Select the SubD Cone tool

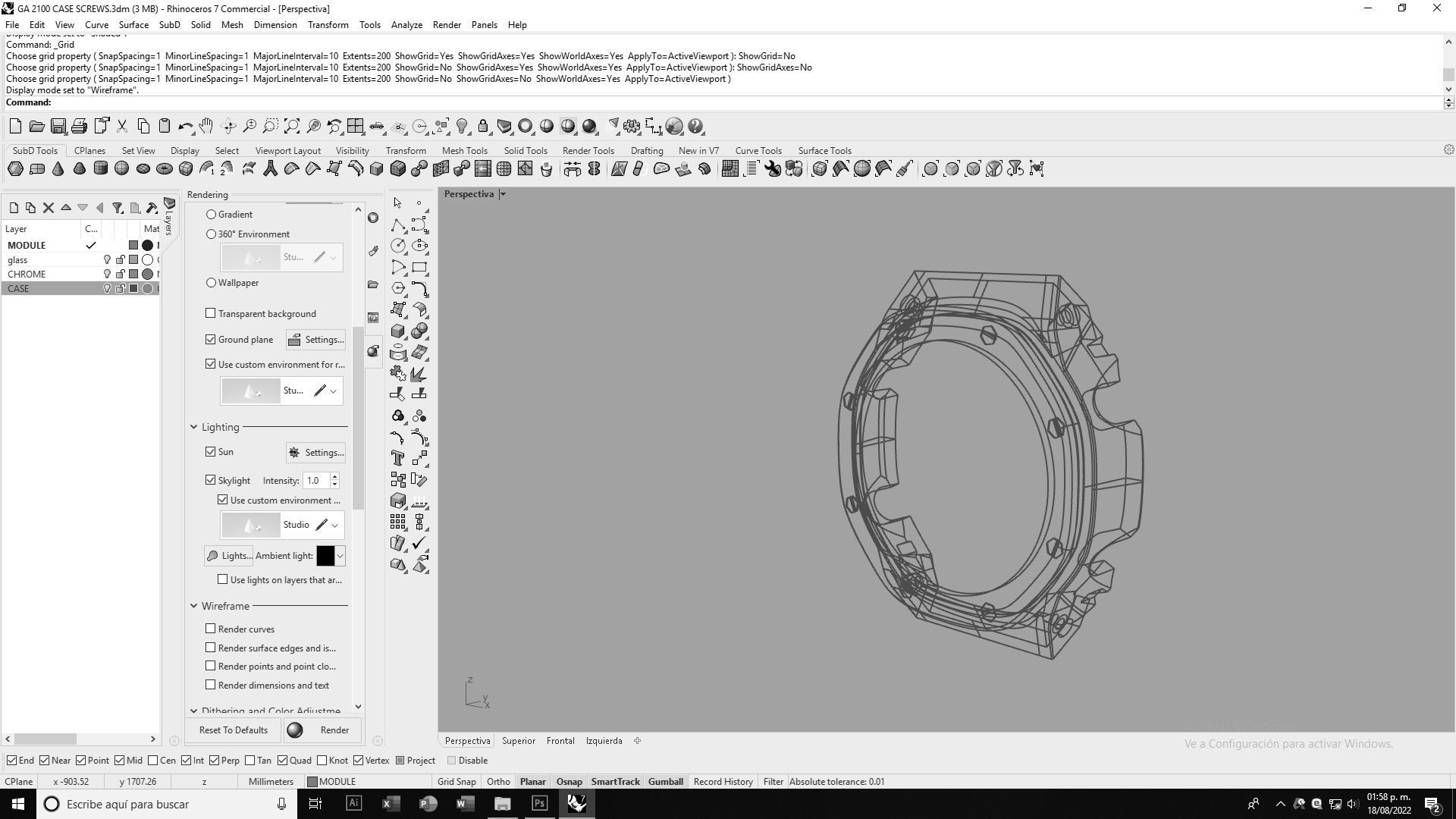tap(58, 169)
